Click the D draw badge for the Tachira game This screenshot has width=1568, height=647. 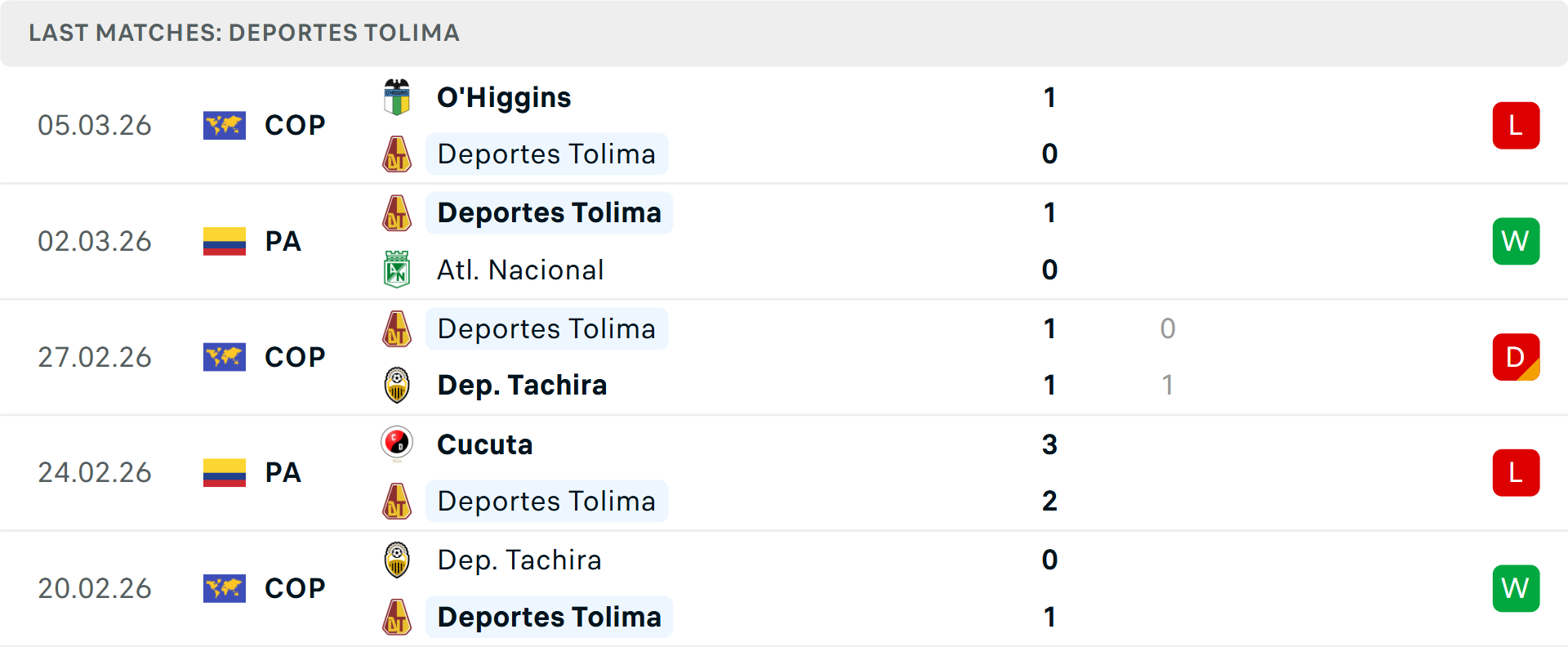[x=1516, y=357]
